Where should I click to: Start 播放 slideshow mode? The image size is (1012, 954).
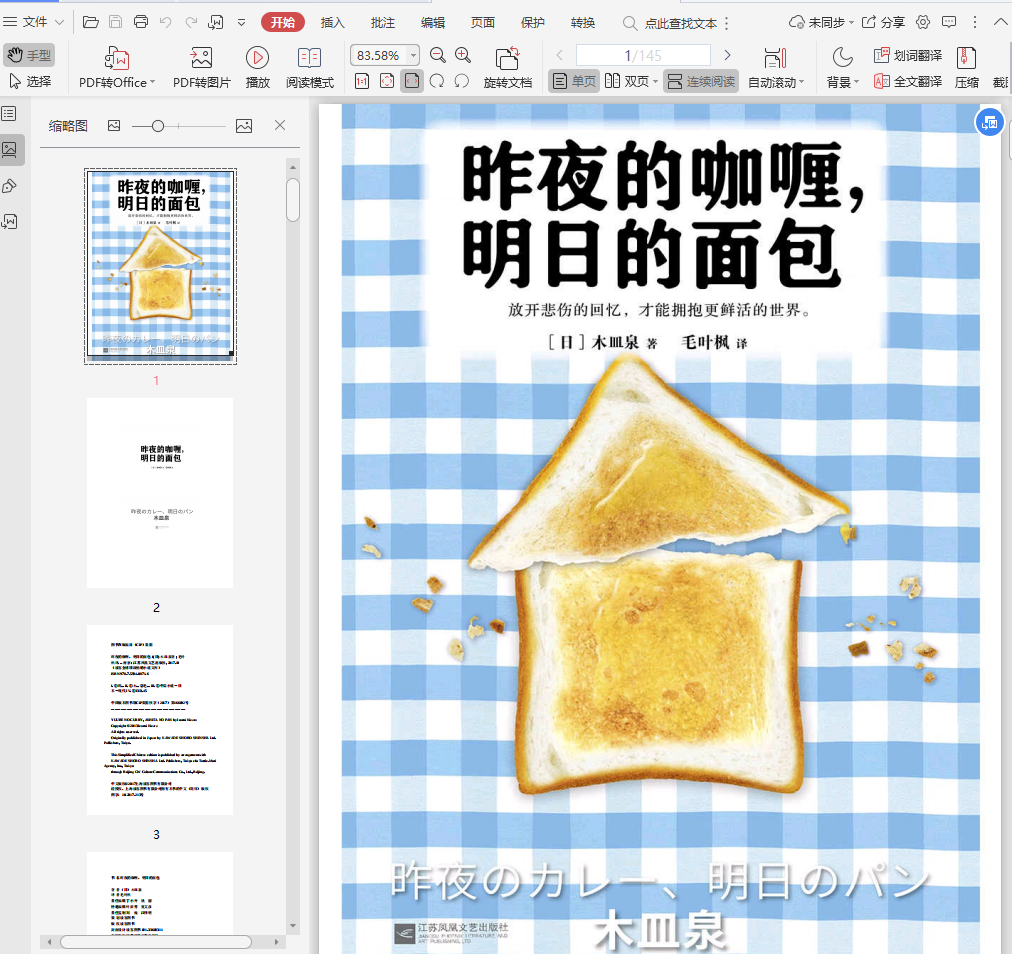pyautogui.click(x=258, y=67)
